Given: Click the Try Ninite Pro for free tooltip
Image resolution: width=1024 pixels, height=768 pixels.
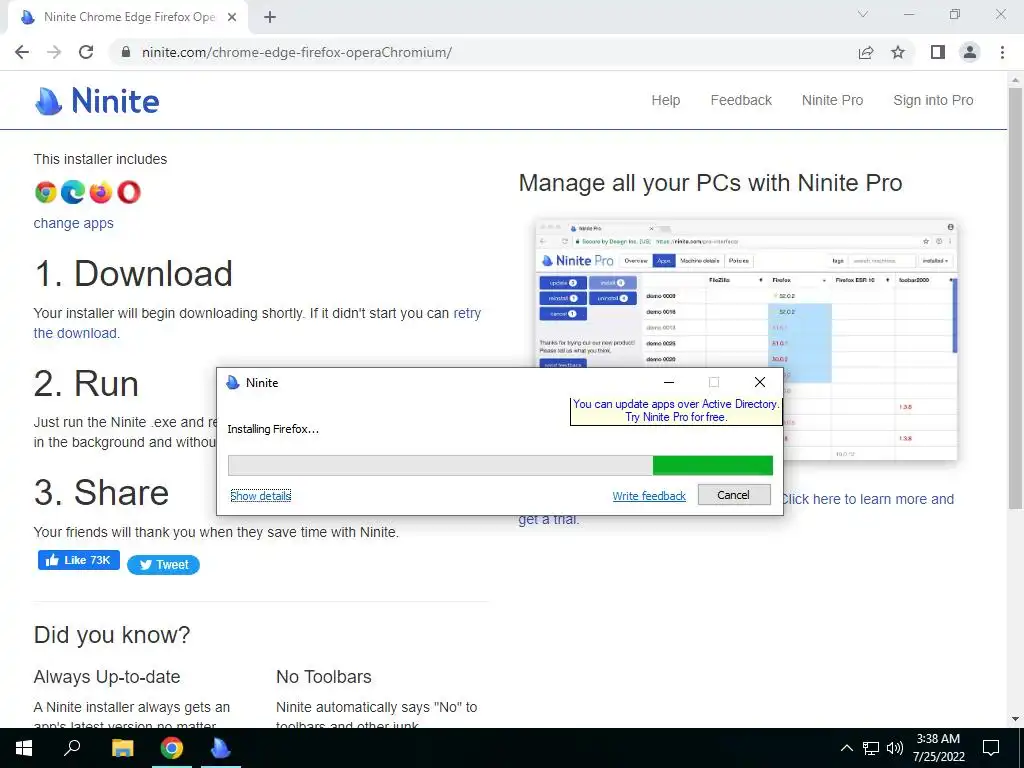Looking at the screenshot, I should 676,411.
